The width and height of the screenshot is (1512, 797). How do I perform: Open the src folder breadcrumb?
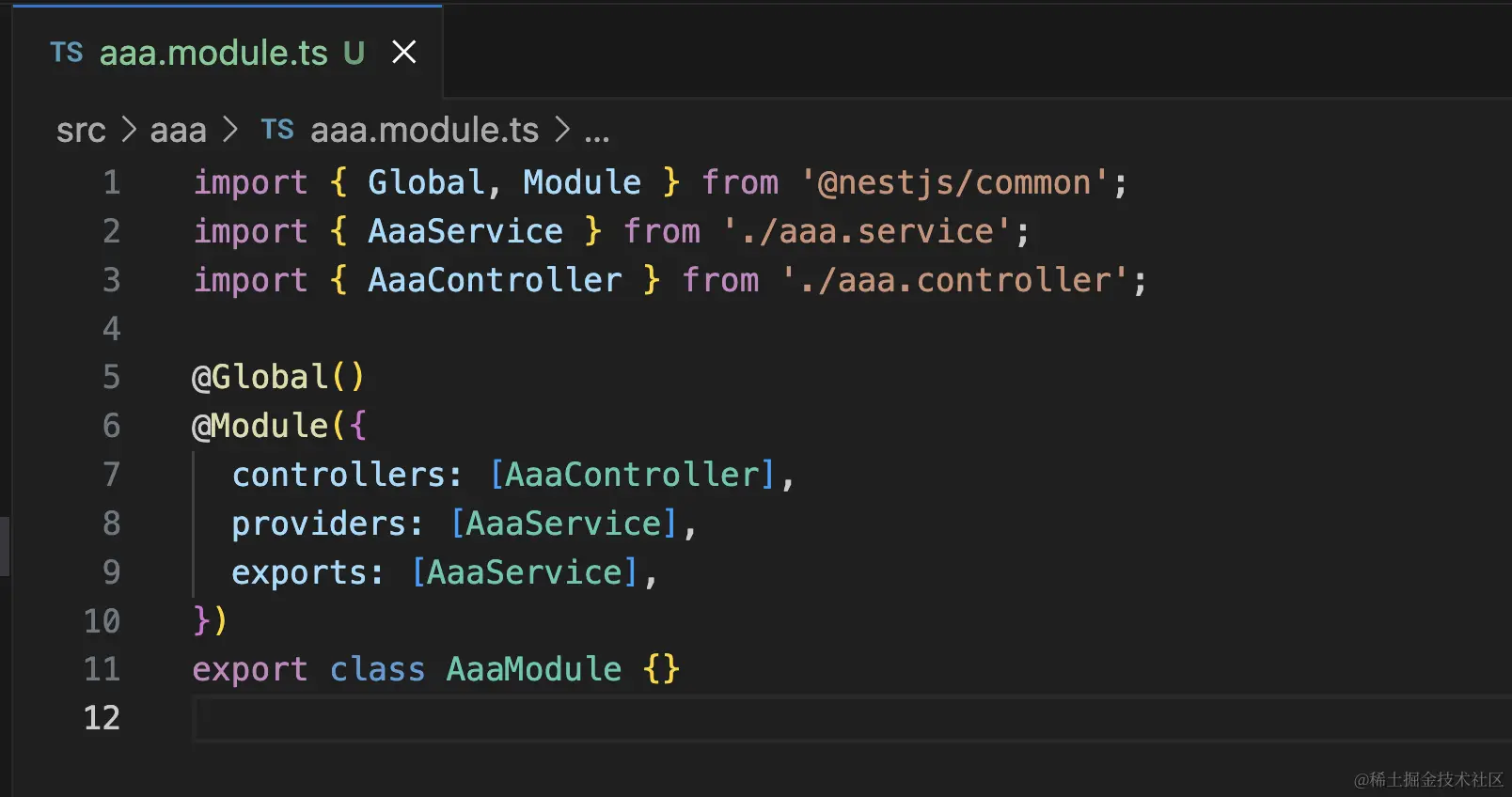click(81, 131)
